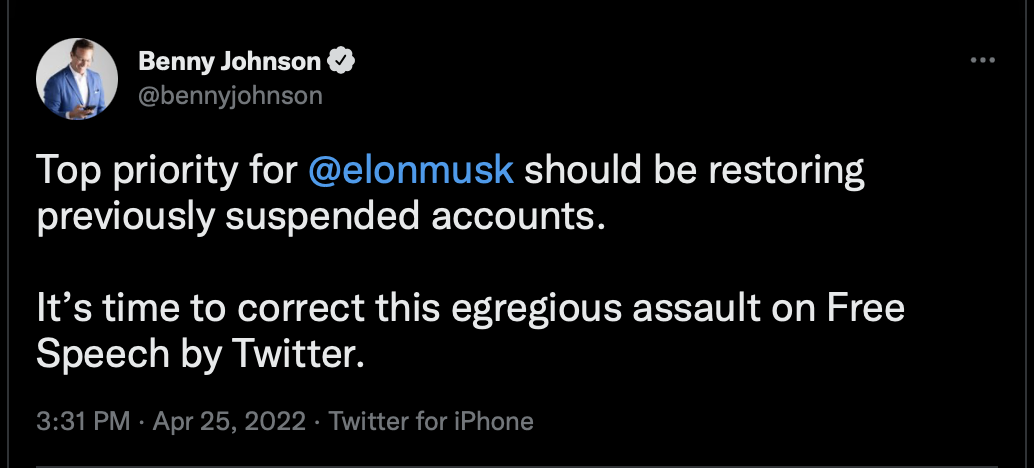This screenshot has width=1034, height=468.
Task: Click the text "previously suspended accounts."
Action: click(321, 217)
